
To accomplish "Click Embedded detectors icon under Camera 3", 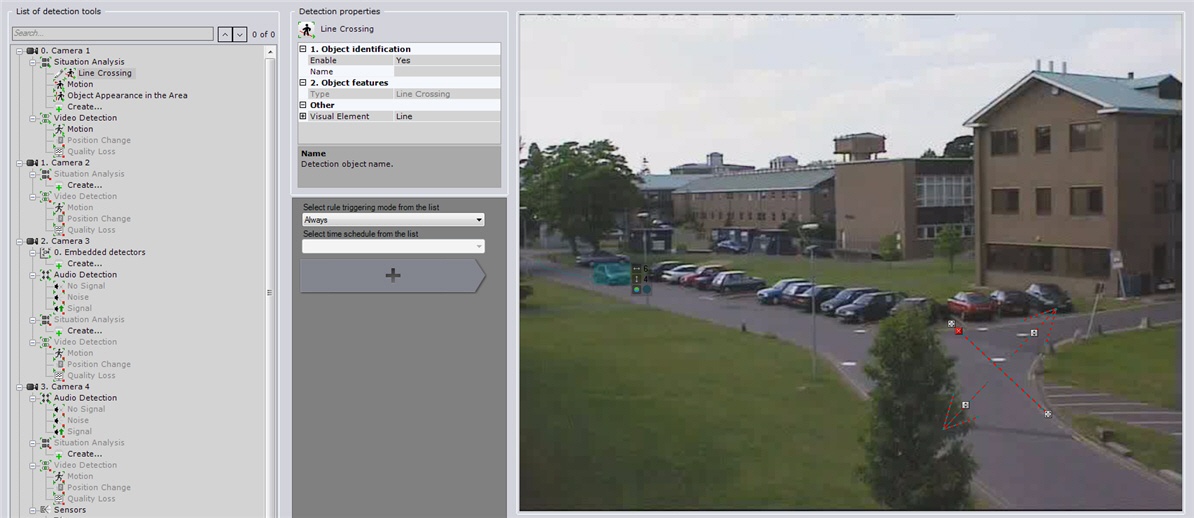I will pos(45,253).
